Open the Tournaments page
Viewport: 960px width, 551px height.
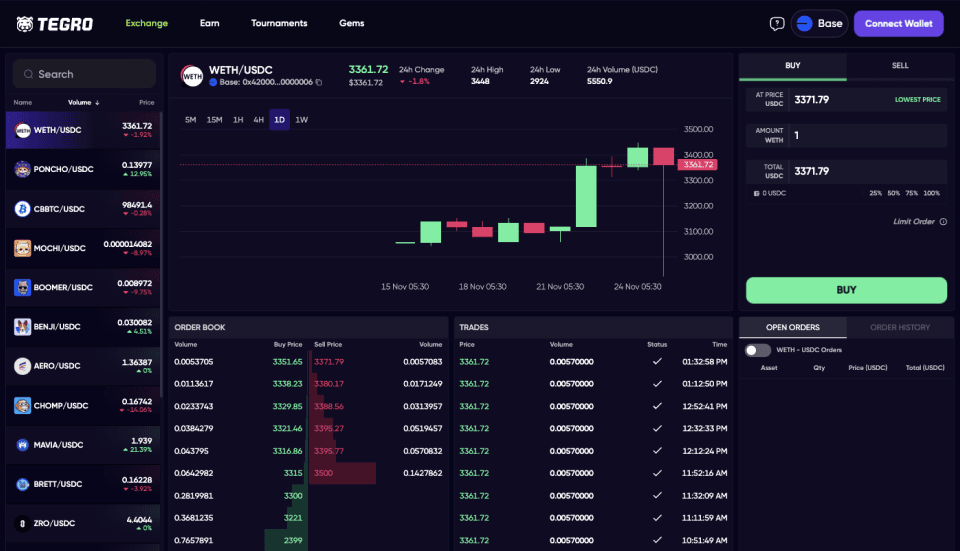(279, 23)
